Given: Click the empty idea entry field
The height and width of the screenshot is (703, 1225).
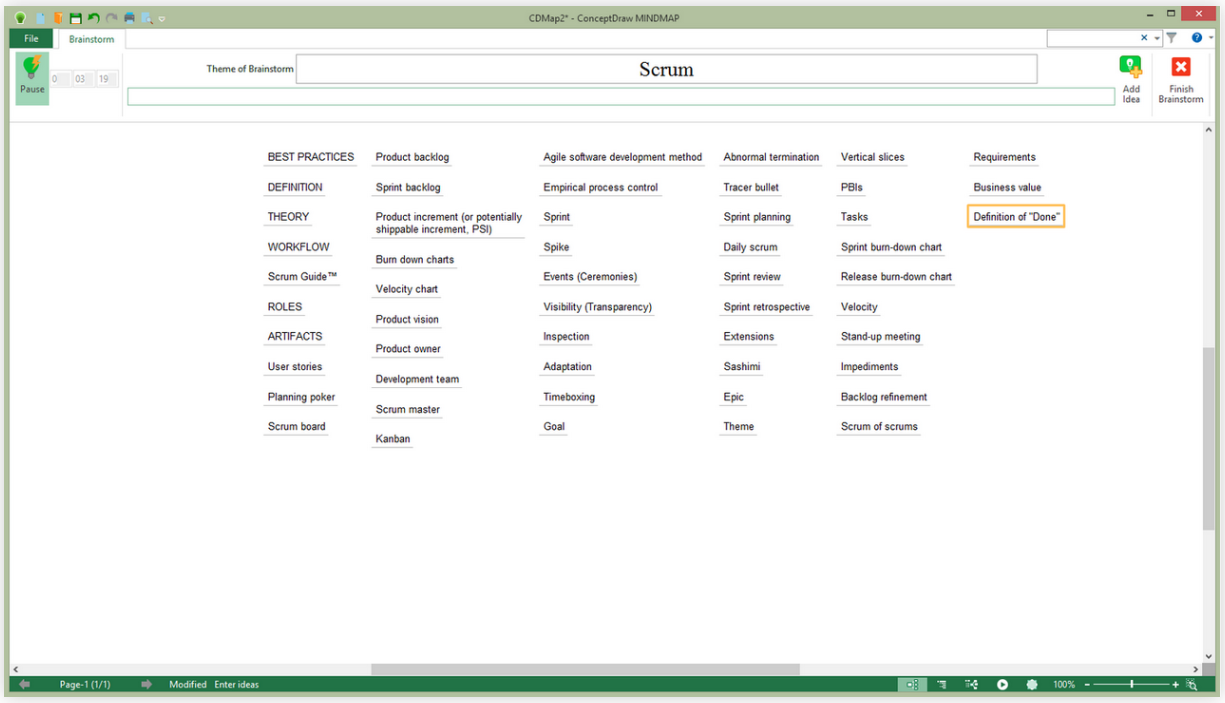Looking at the screenshot, I should tap(620, 97).
